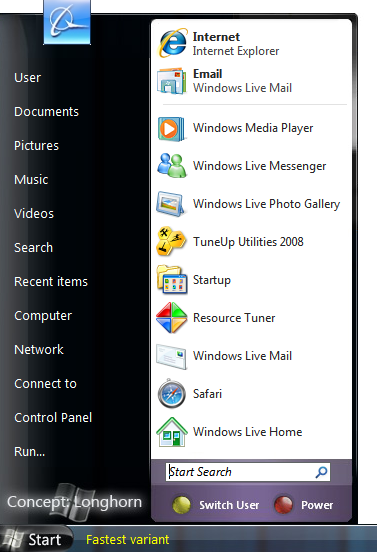Click the user account picture tile

click(x=67, y=22)
